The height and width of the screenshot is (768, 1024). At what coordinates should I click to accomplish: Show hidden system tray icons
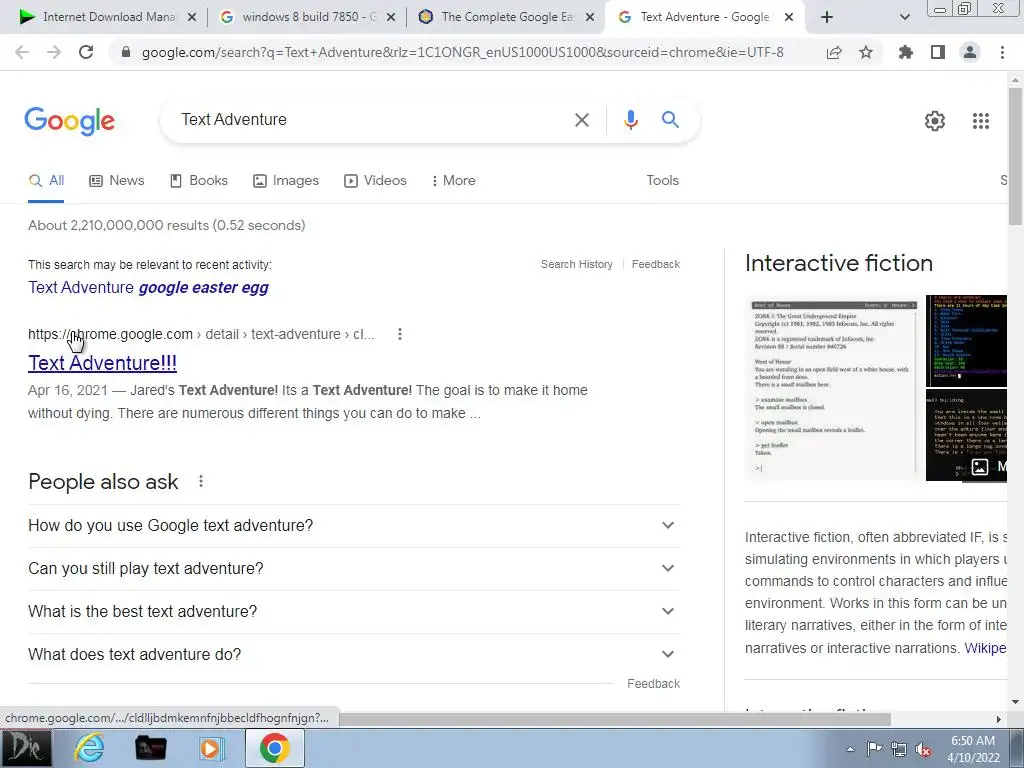[x=850, y=749]
